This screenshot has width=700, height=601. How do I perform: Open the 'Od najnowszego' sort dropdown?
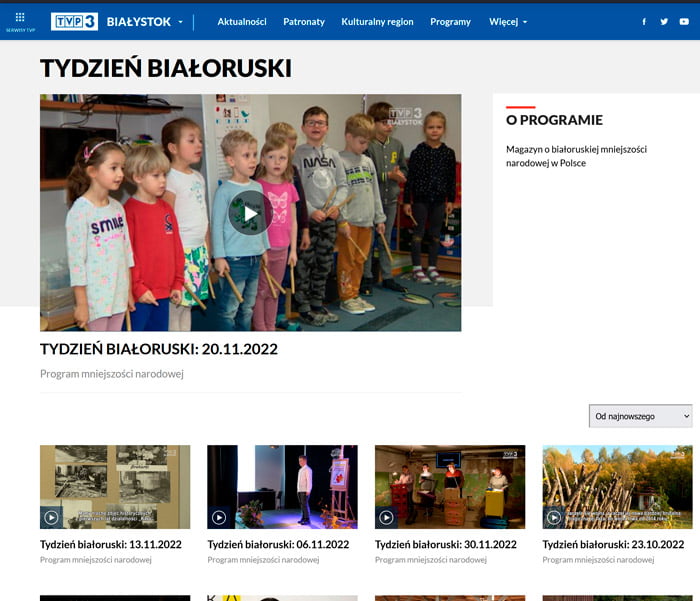(x=640, y=416)
